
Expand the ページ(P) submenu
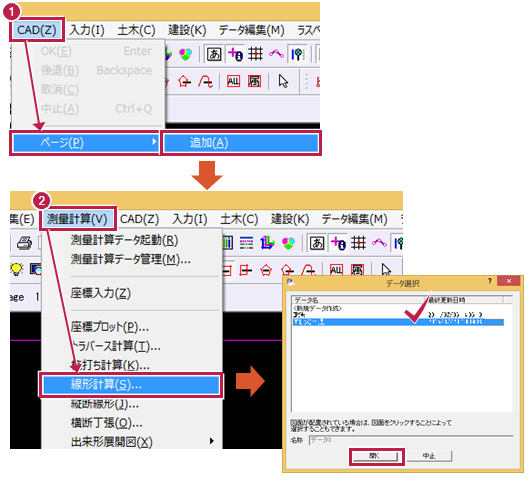(85, 143)
